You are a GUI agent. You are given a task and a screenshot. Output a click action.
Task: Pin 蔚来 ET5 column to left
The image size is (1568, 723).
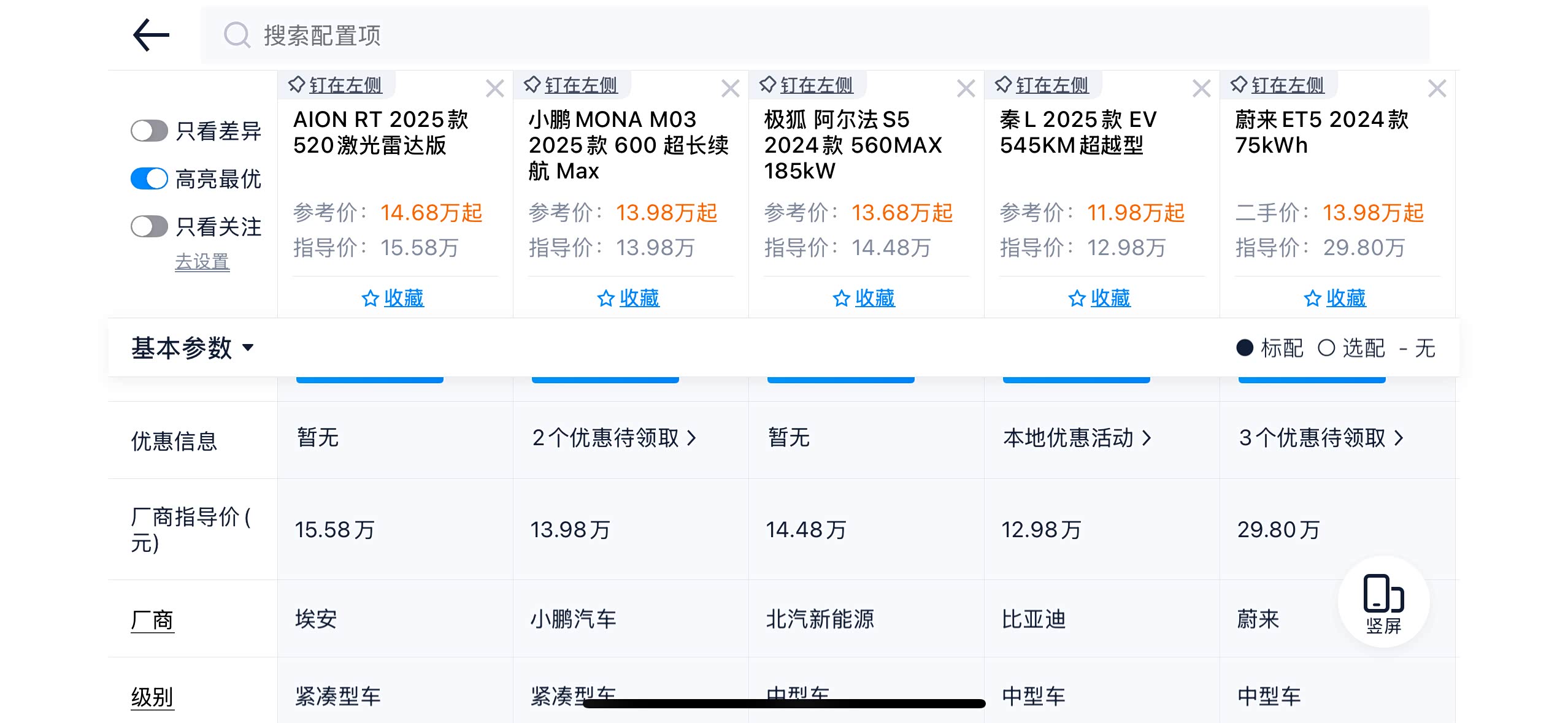[x=1278, y=85]
